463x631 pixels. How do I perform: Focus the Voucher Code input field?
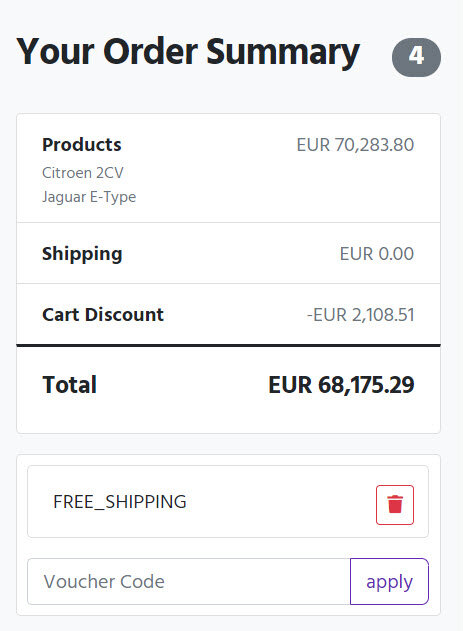click(x=189, y=581)
